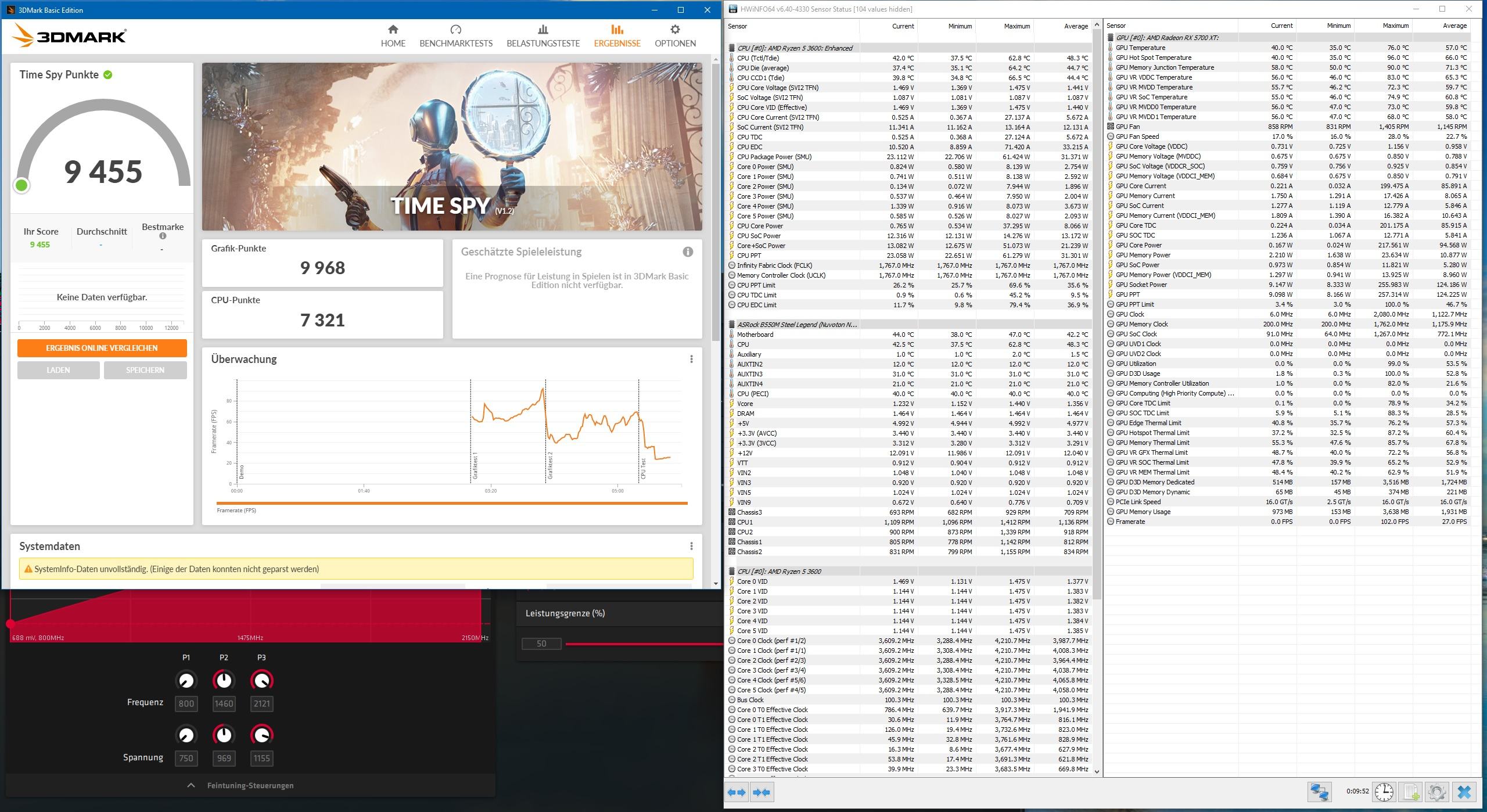This screenshot has width=1487, height=812.
Task: Click the 3DMark logo
Action: (69, 36)
